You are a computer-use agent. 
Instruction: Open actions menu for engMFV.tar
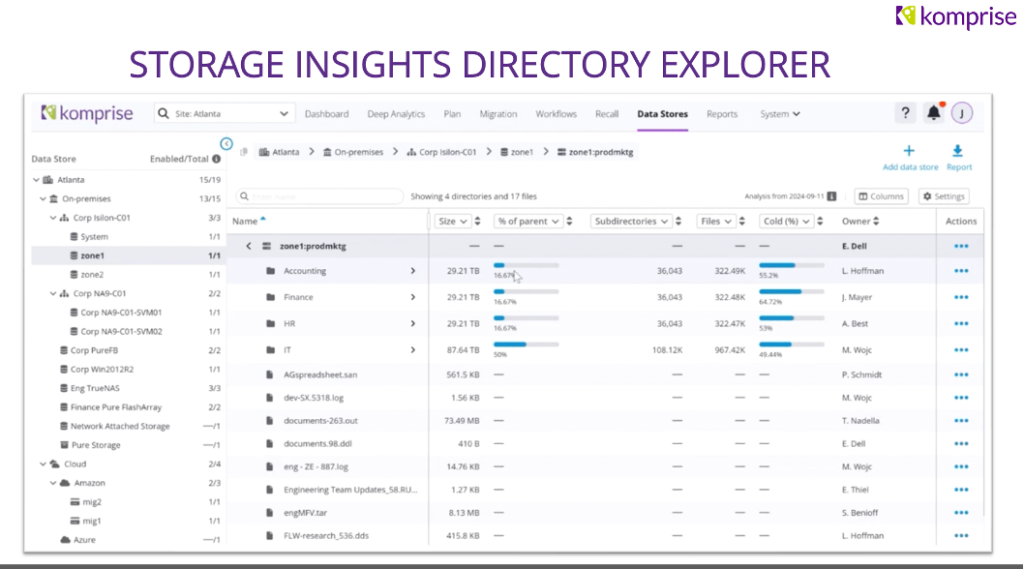[961, 513]
